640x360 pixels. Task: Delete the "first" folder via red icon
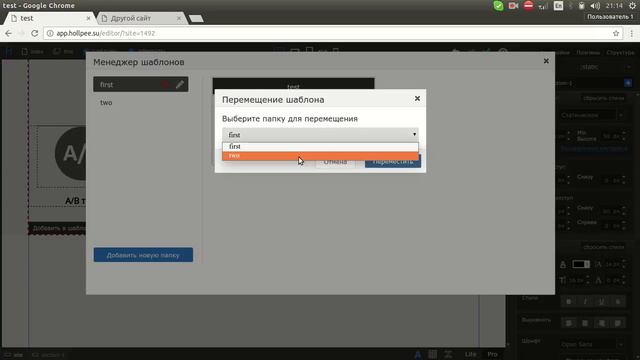point(165,84)
